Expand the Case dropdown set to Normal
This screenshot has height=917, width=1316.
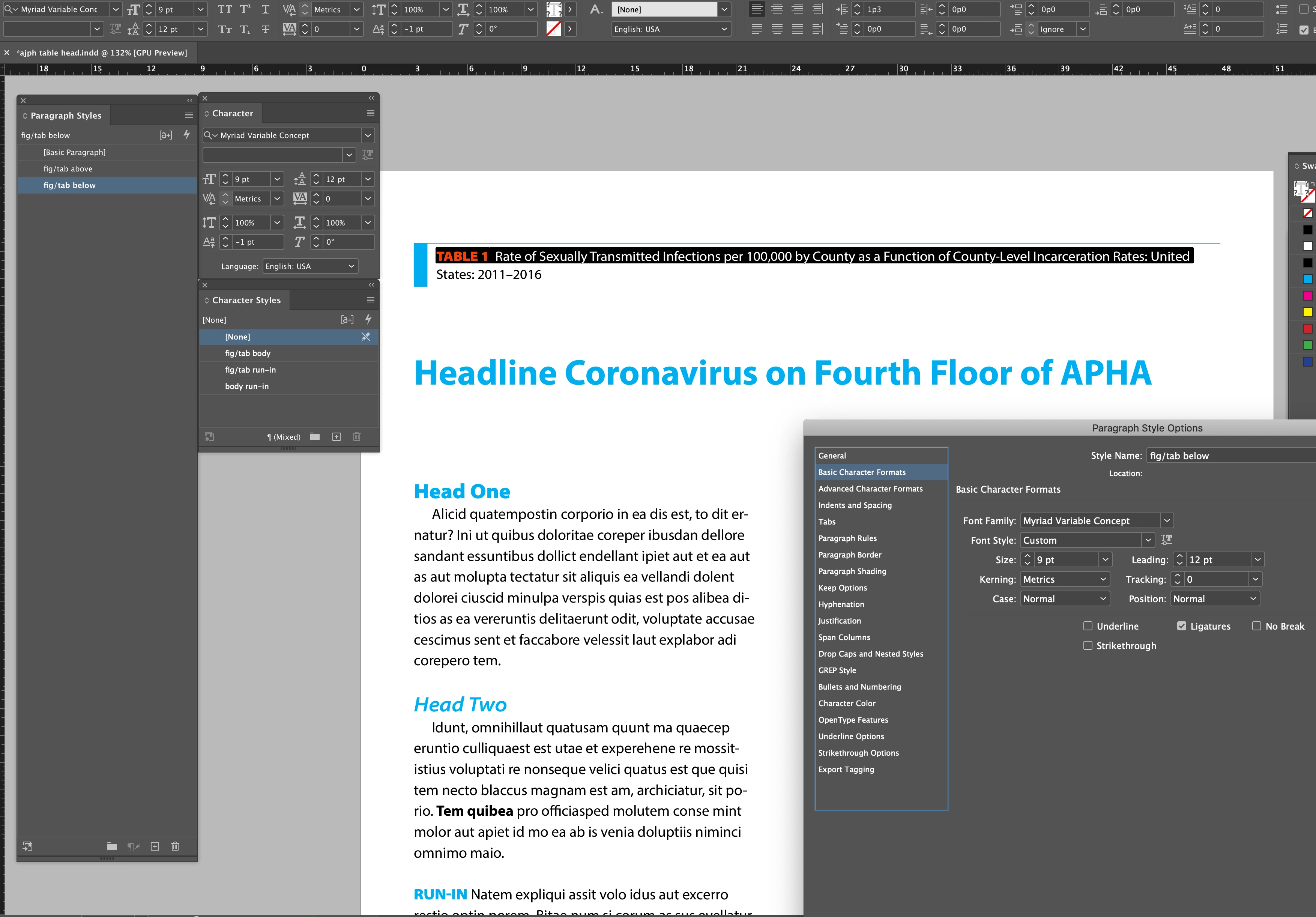tap(1064, 599)
